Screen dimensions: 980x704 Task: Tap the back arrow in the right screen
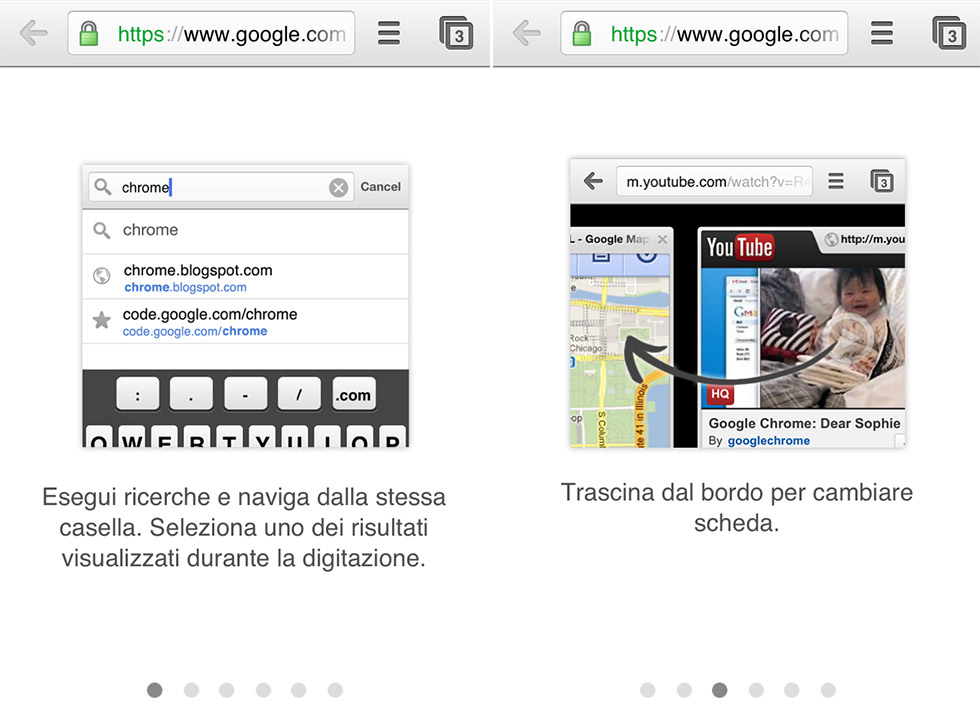[x=526, y=33]
